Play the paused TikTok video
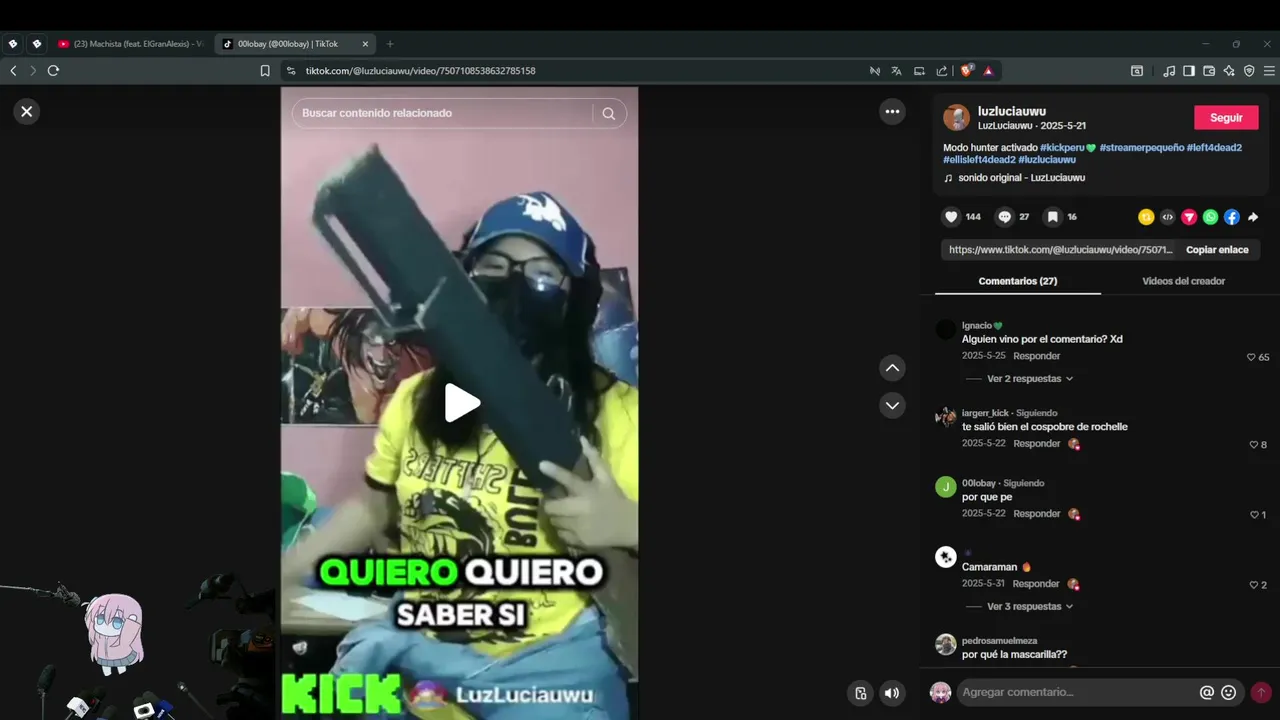The image size is (1280, 720). (x=460, y=403)
